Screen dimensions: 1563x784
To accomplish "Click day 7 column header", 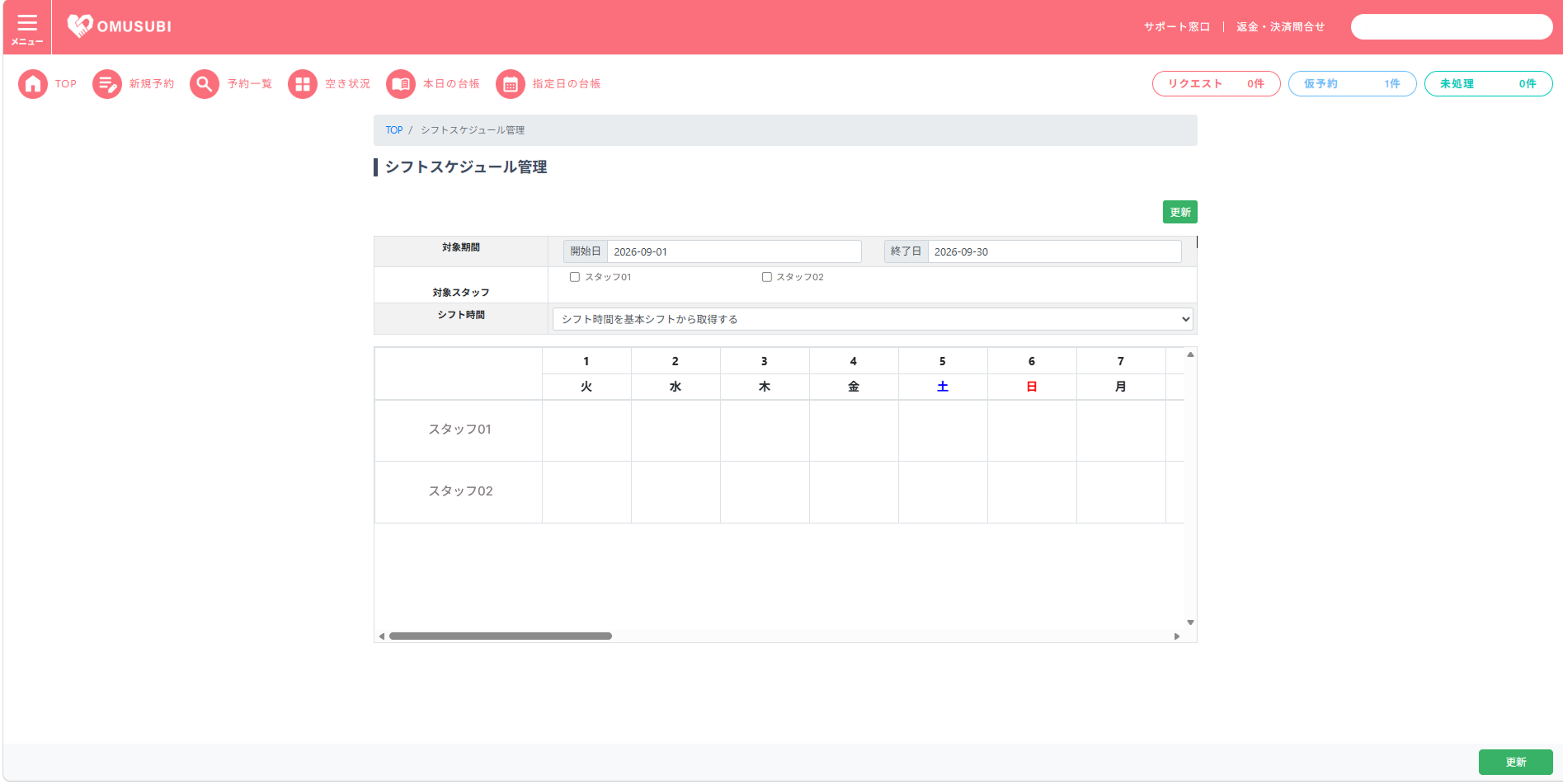I will point(1121,361).
